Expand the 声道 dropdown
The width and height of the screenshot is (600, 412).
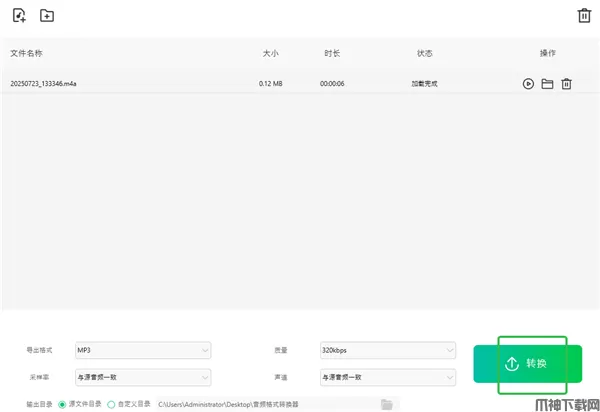(x=384, y=377)
